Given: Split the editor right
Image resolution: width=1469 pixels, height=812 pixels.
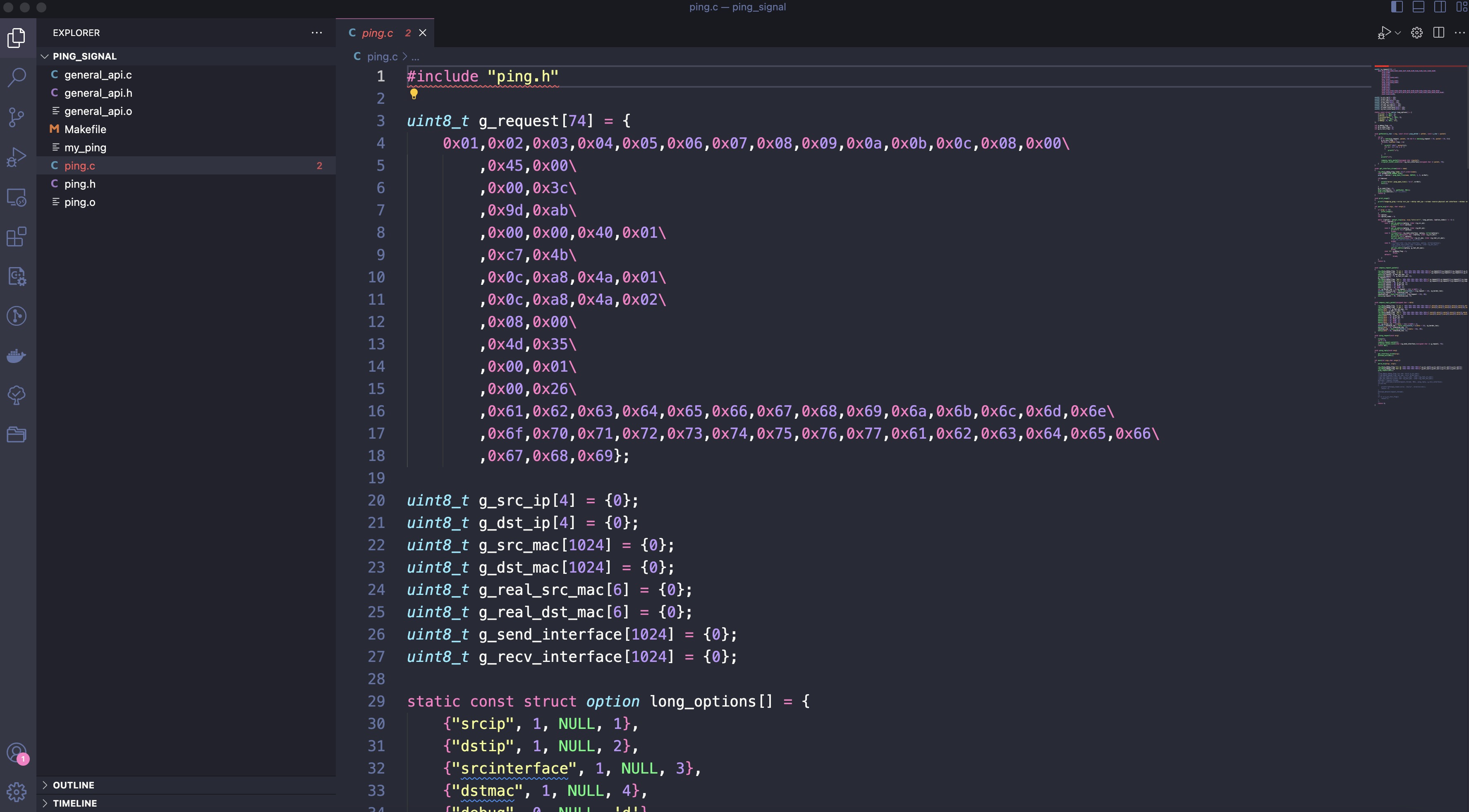Looking at the screenshot, I should (1439, 33).
